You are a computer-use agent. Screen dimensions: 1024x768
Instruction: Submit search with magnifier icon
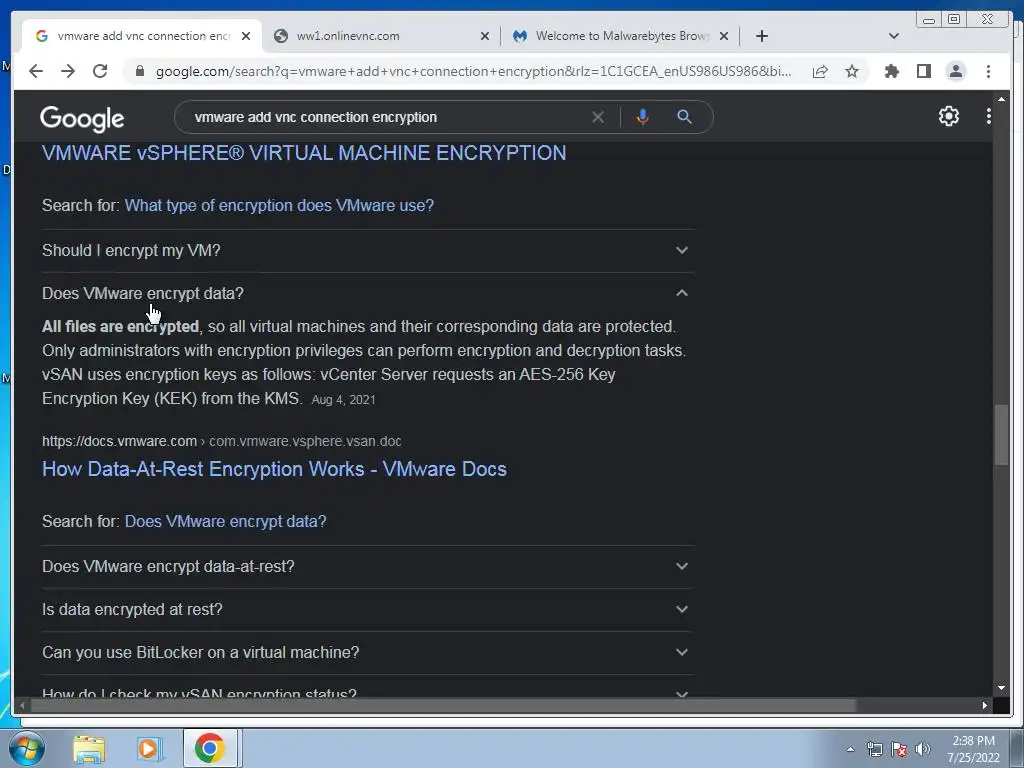(684, 117)
